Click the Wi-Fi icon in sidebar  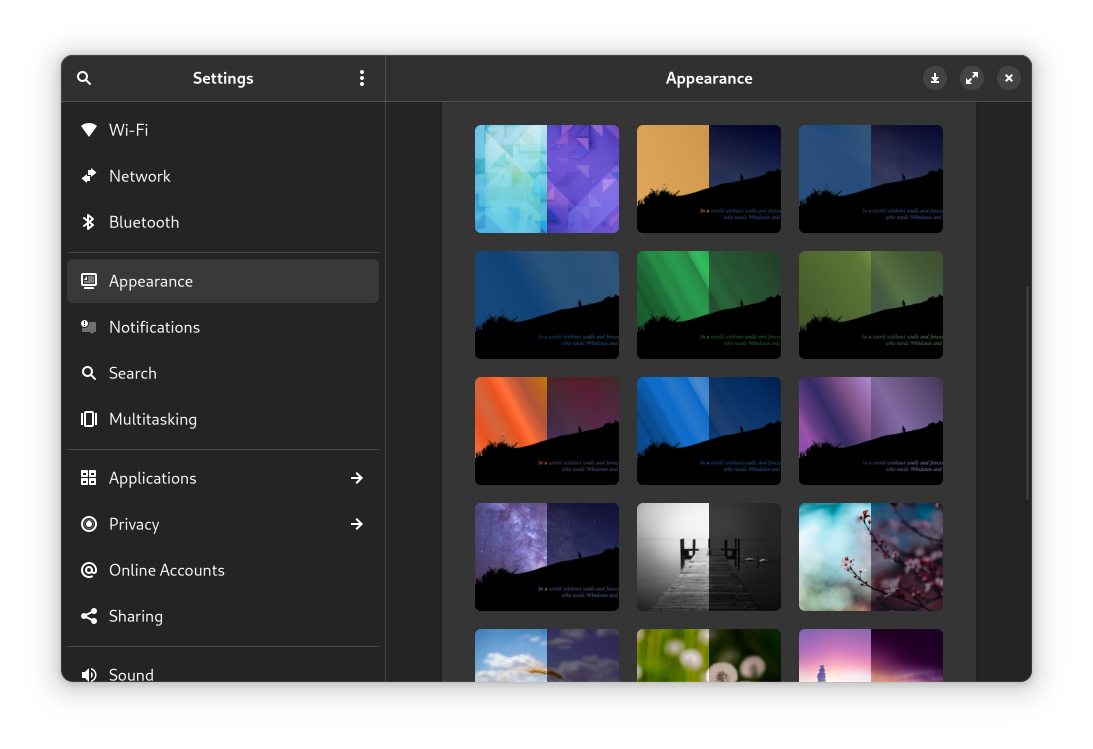pyautogui.click(x=89, y=130)
